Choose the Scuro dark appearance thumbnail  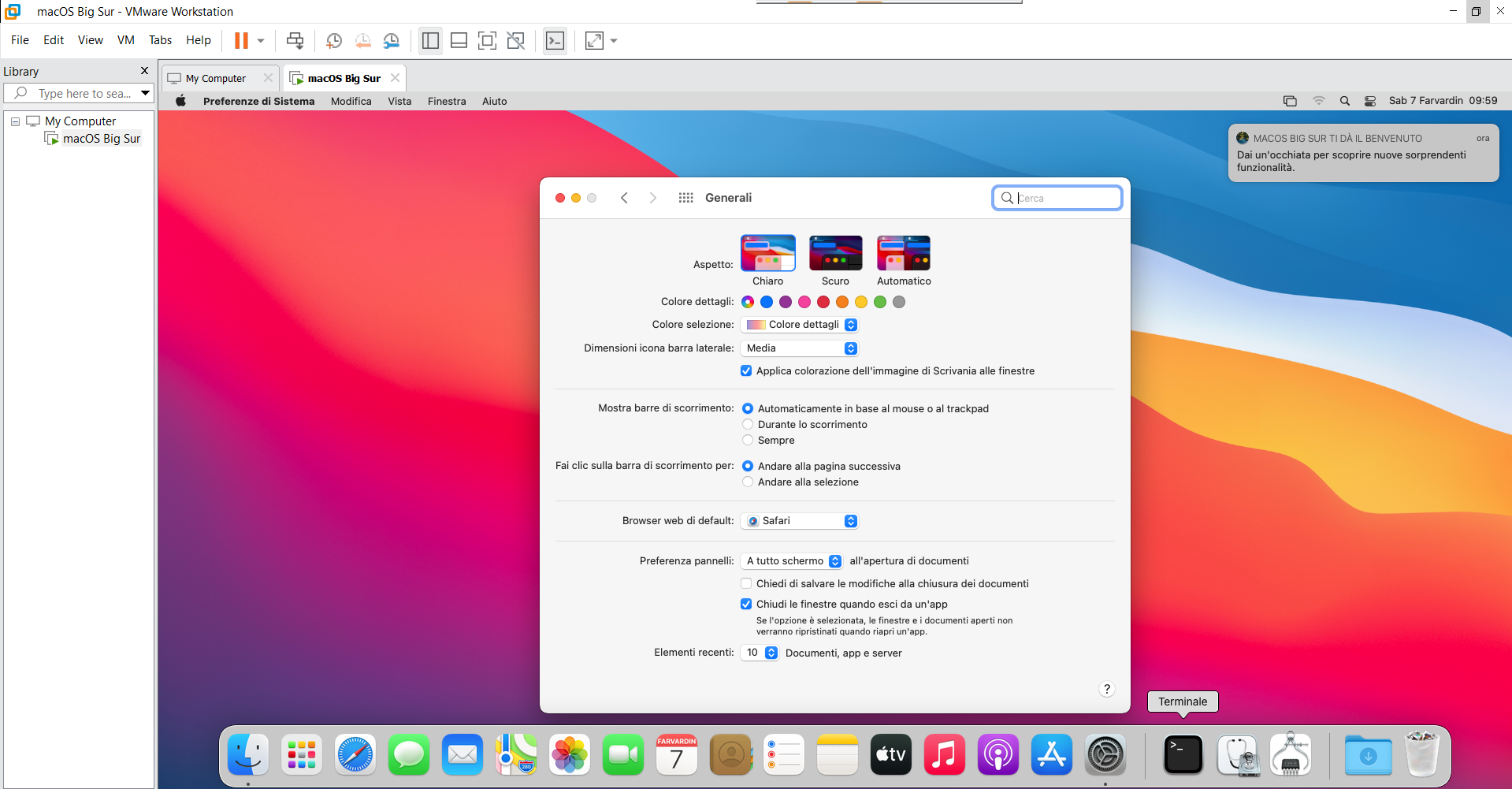tap(836, 253)
